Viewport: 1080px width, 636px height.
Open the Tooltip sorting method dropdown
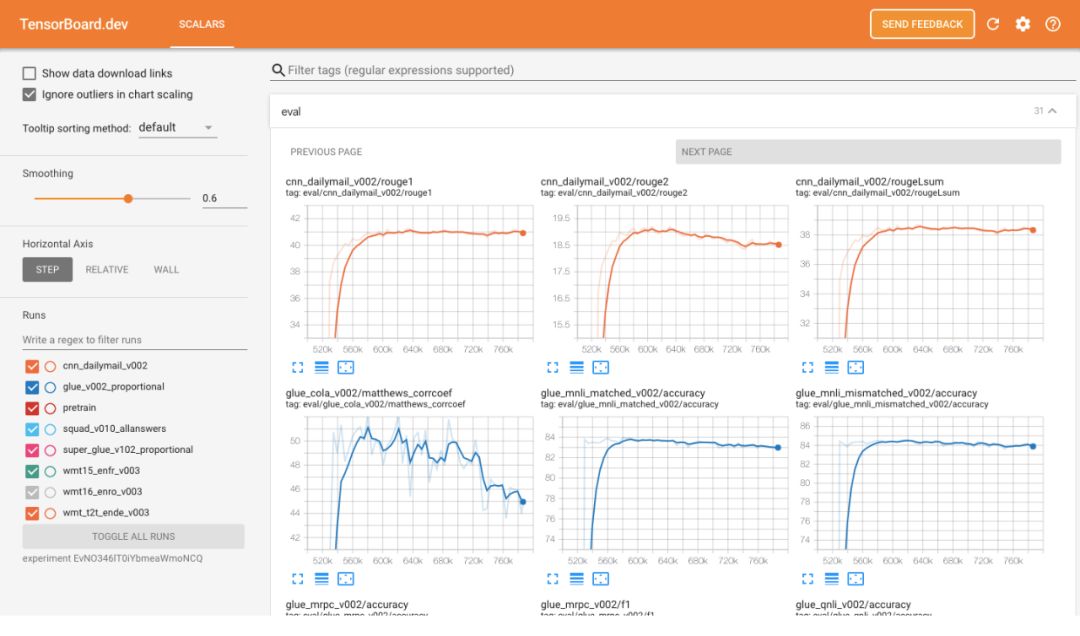click(x=177, y=128)
